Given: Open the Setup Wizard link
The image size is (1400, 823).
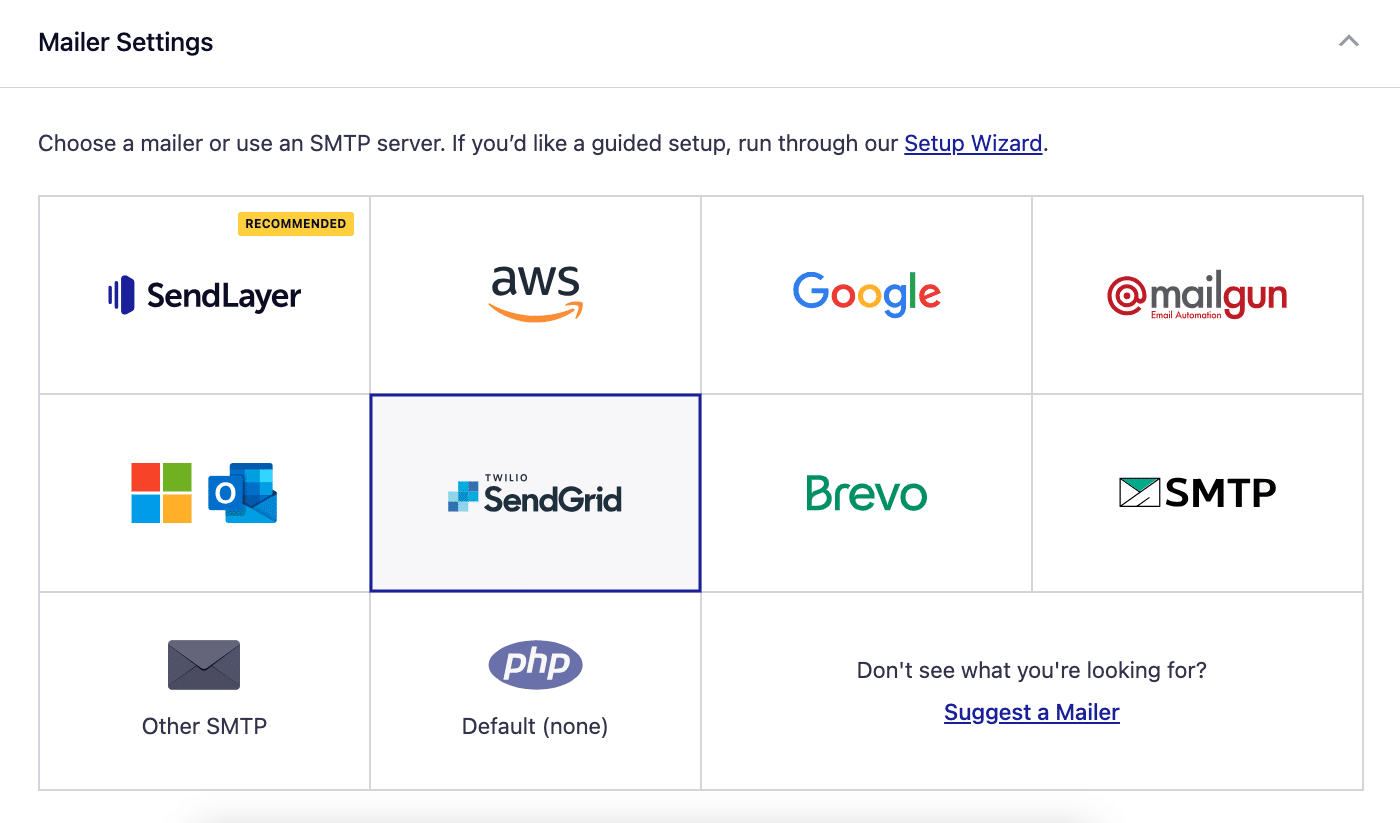Looking at the screenshot, I should 973,143.
